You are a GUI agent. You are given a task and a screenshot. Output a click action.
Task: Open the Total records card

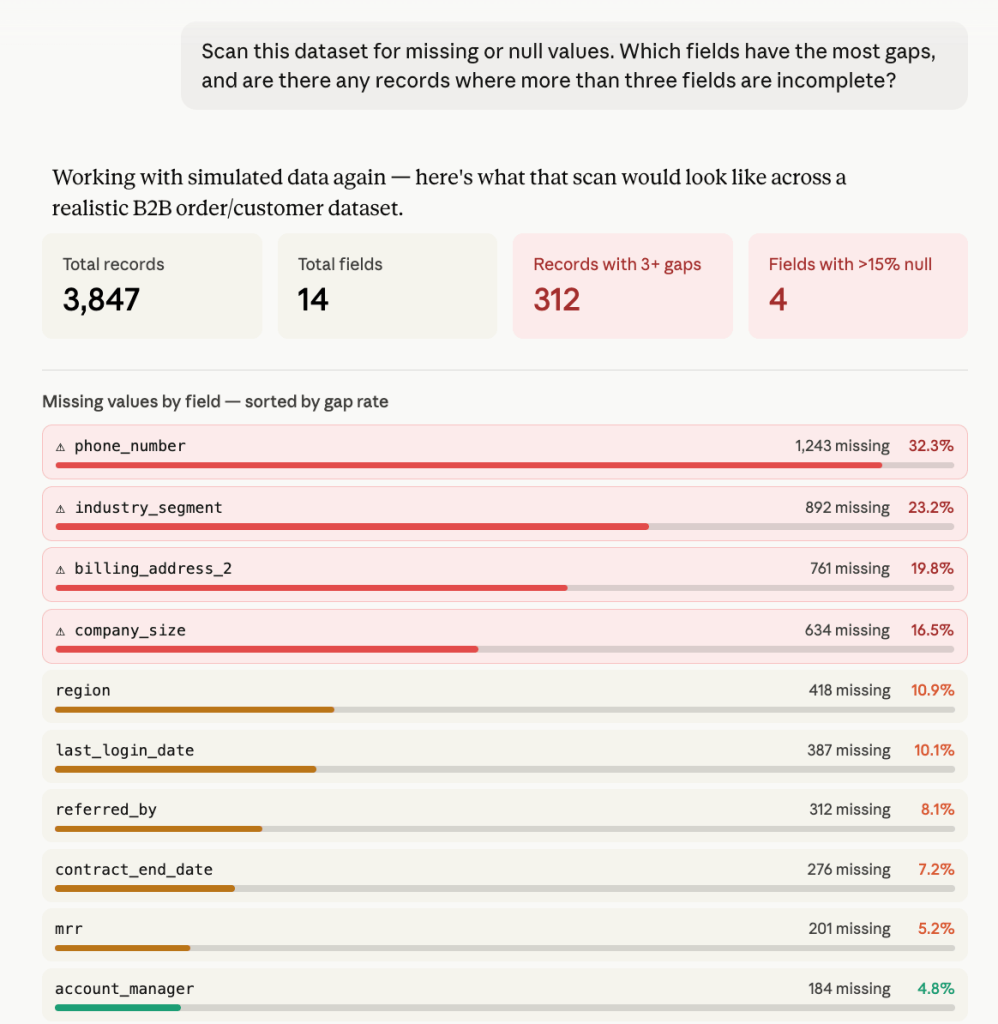pyautogui.click(x=152, y=286)
